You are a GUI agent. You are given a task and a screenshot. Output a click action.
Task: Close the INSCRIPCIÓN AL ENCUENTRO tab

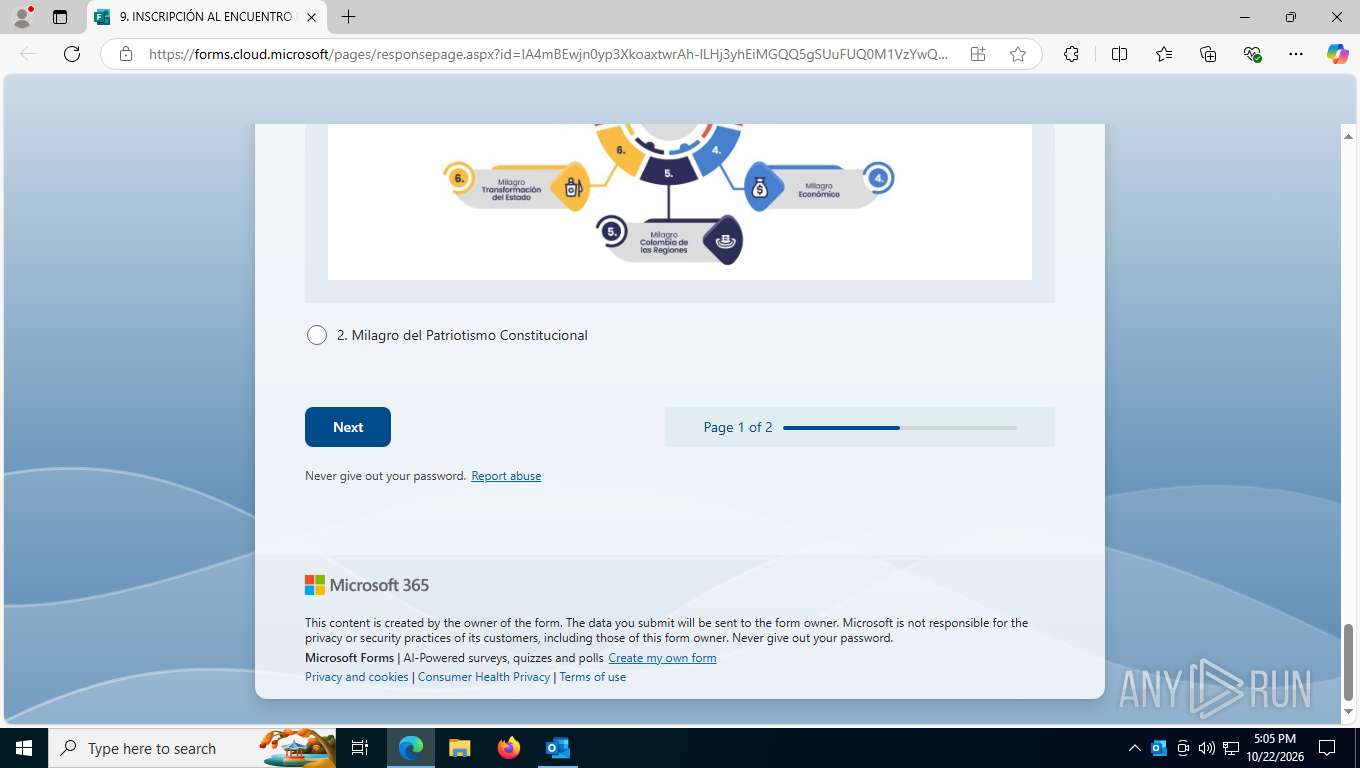tap(311, 17)
